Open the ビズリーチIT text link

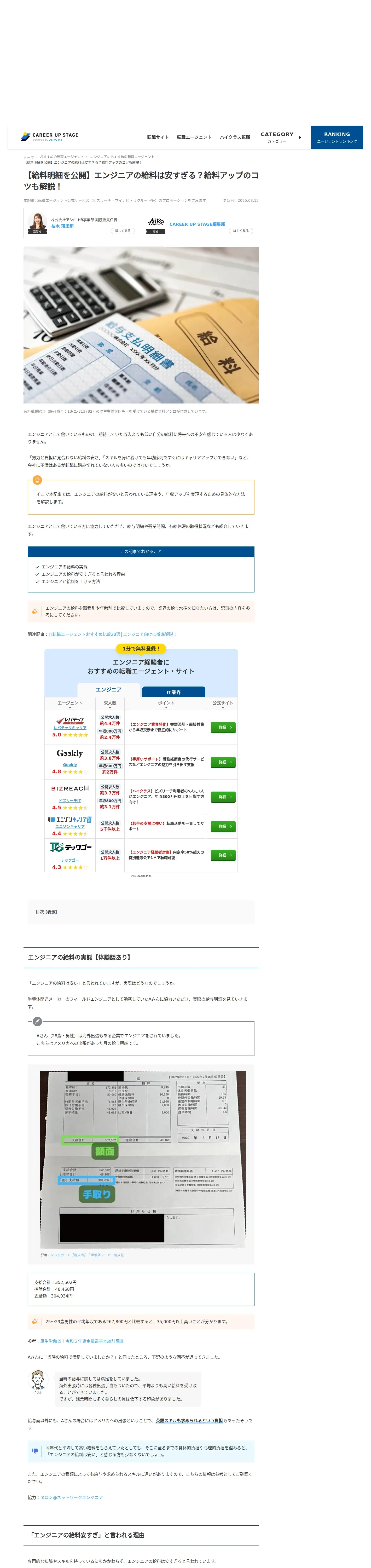click(x=70, y=800)
